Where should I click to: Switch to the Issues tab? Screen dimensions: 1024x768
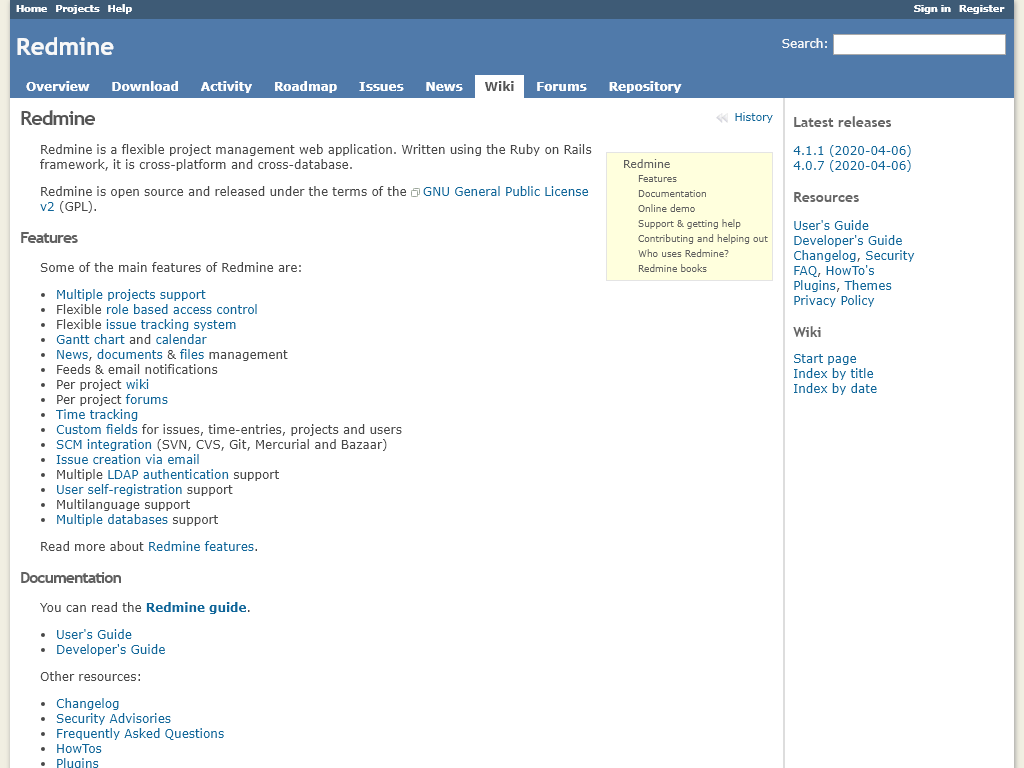(381, 86)
